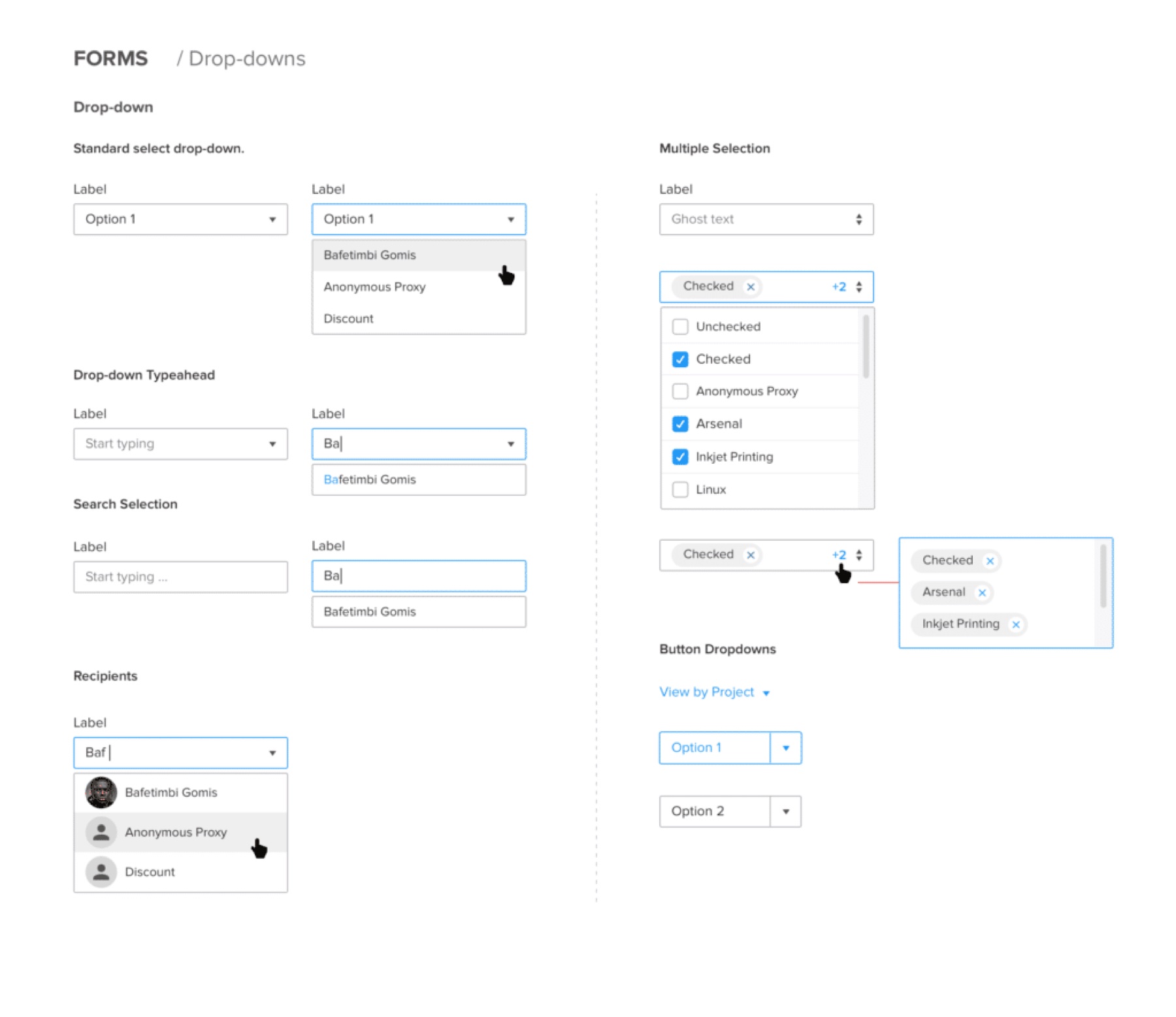Select Anonymous Proxy in the standard select list
The height and width of the screenshot is (1017, 1176).
(419, 287)
